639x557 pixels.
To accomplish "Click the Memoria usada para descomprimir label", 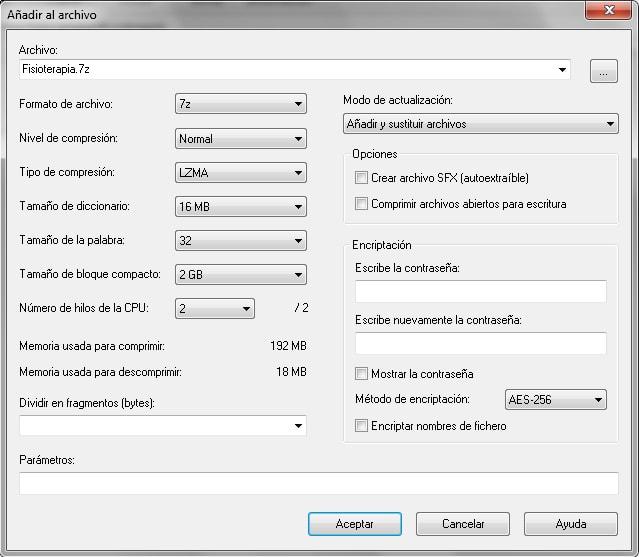I will [x=100, y=372].
